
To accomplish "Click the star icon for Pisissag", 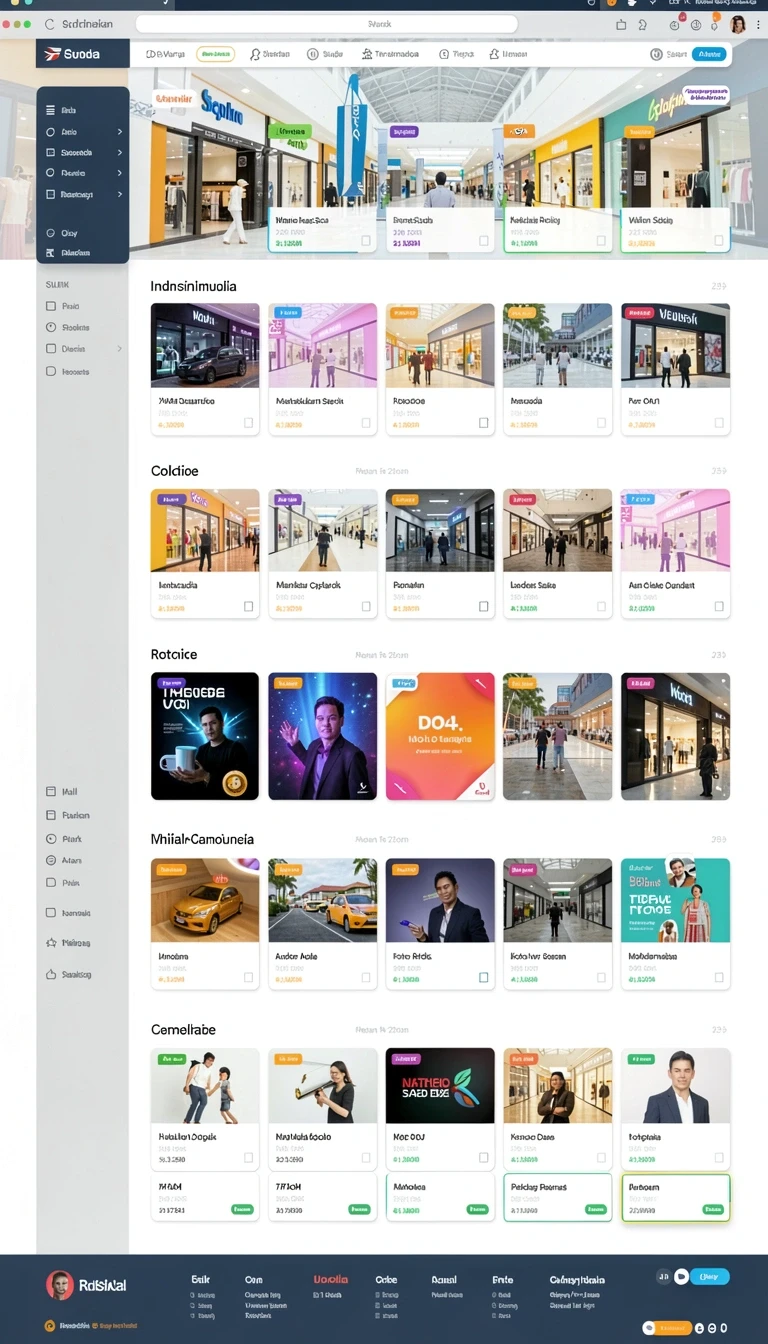I will point(51,942).
